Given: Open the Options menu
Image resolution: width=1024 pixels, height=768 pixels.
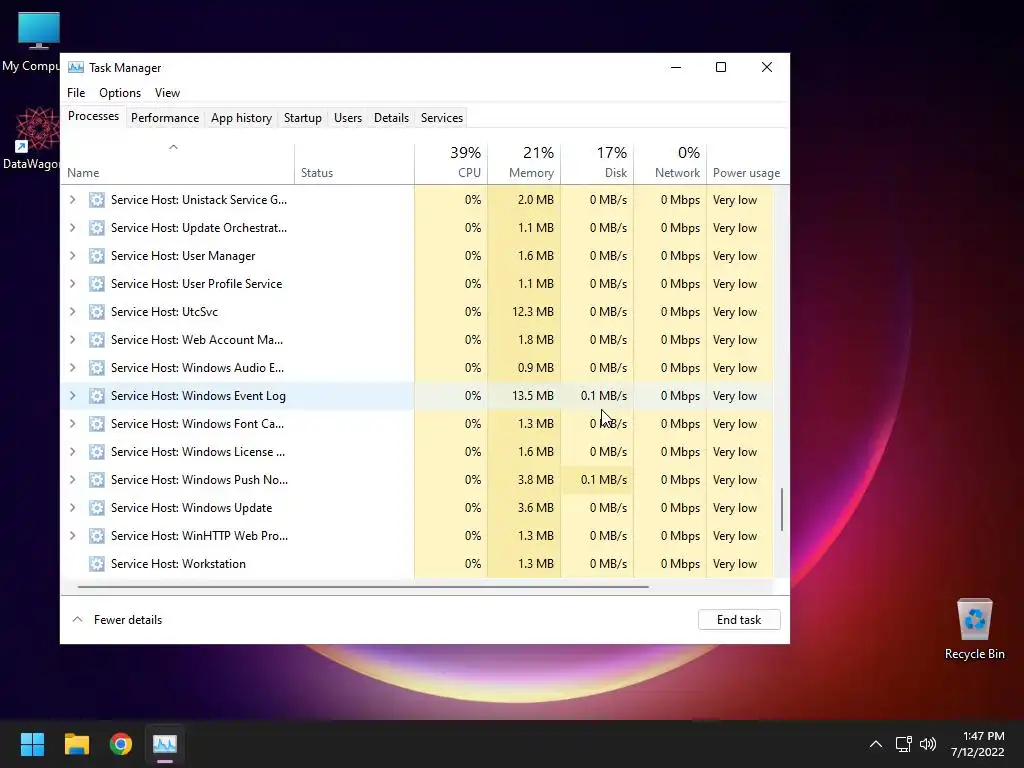Looking at the screenshot, I should (x=120, y=93).
